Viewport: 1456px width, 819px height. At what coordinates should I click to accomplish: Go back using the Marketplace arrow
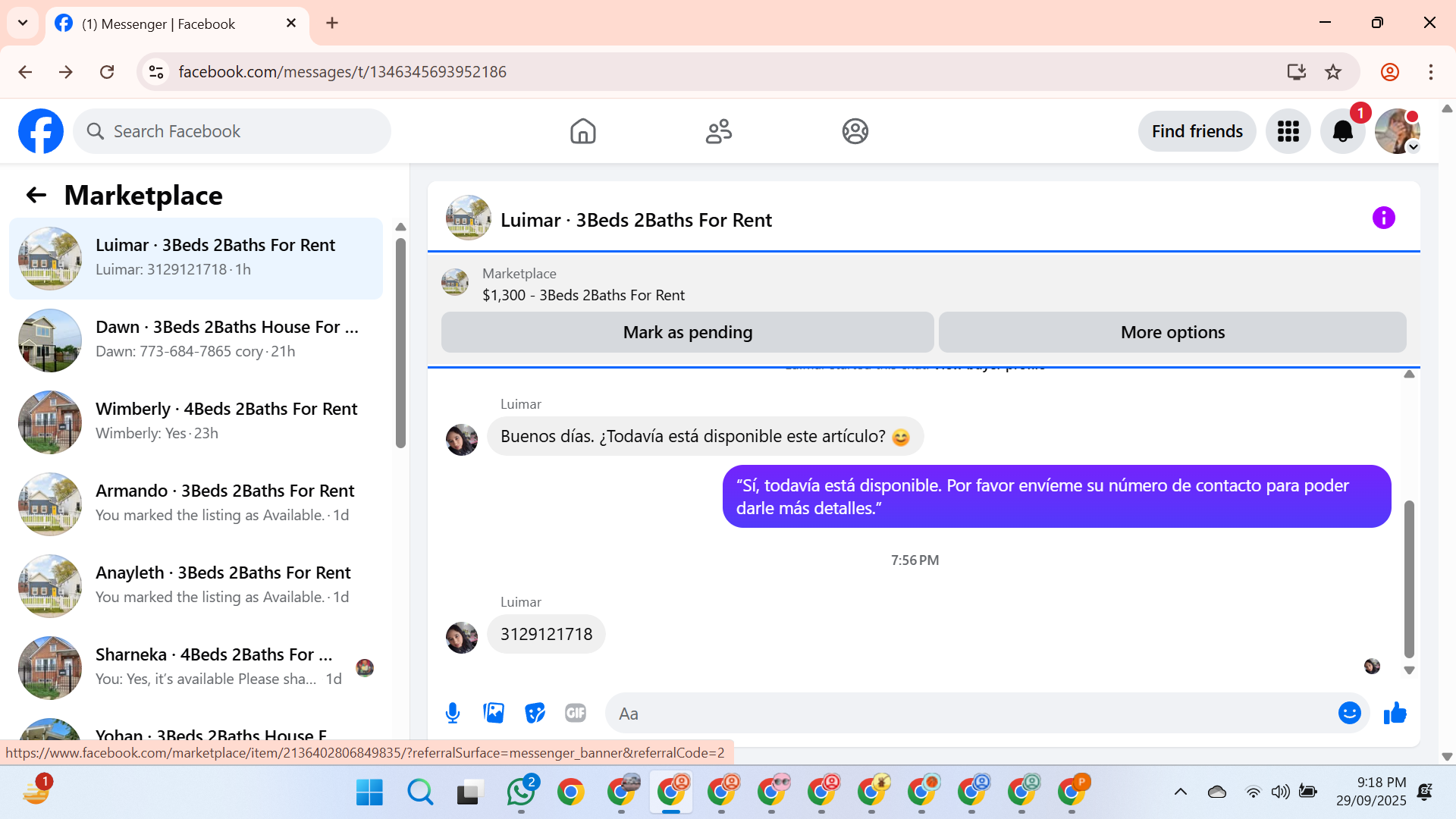point(36,196)
